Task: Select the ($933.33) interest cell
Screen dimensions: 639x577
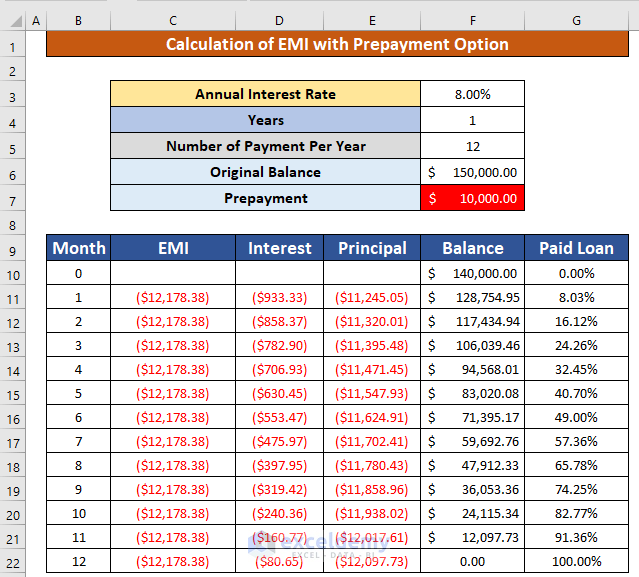Action: tap(279, 297)
